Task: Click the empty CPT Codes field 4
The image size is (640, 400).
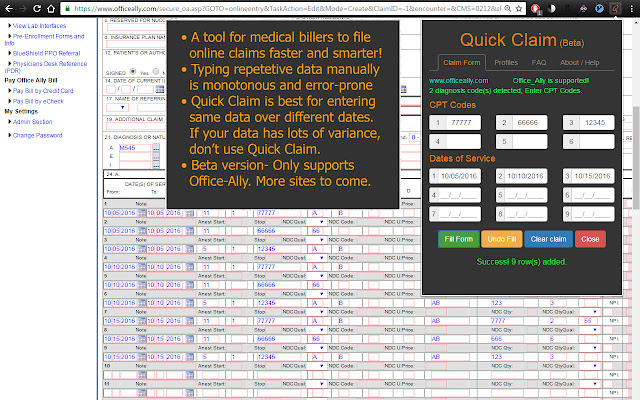Action: [455, 142]
